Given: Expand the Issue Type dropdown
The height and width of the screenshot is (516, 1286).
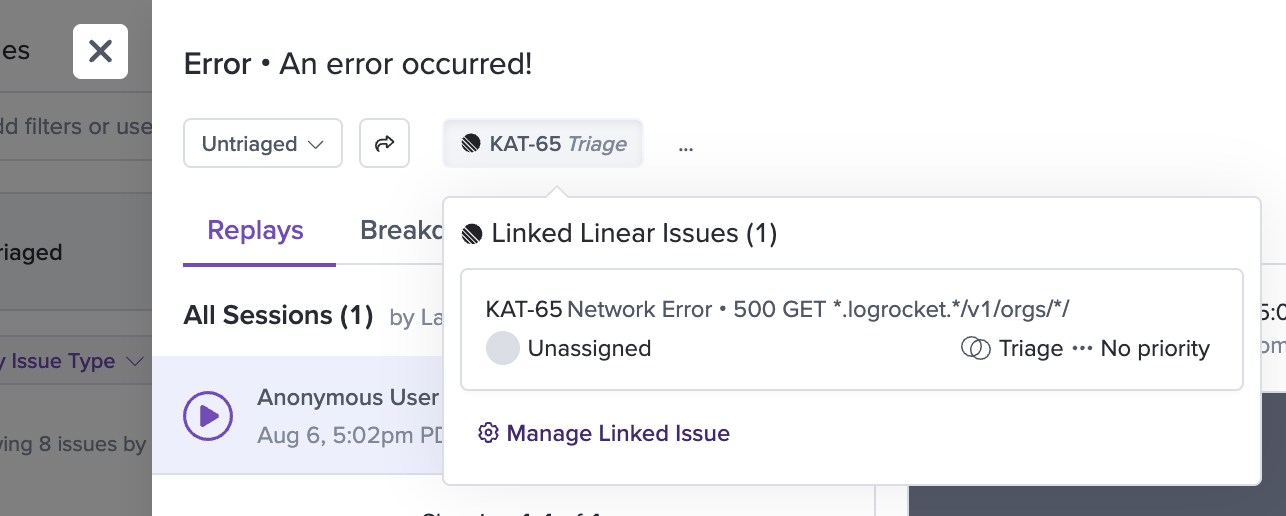Looking at the screenshot, I should coord(76,361).
